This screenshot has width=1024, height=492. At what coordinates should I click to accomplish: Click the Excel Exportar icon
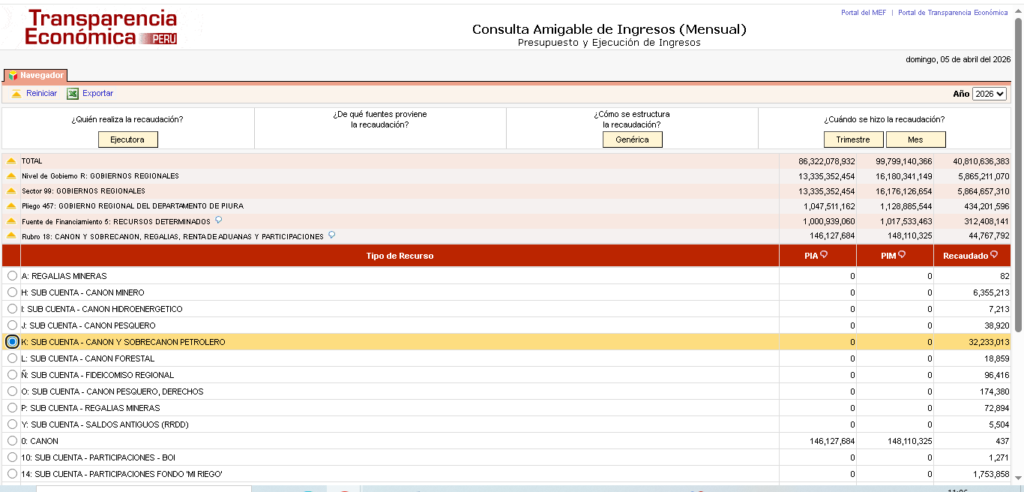coord(72,93)
